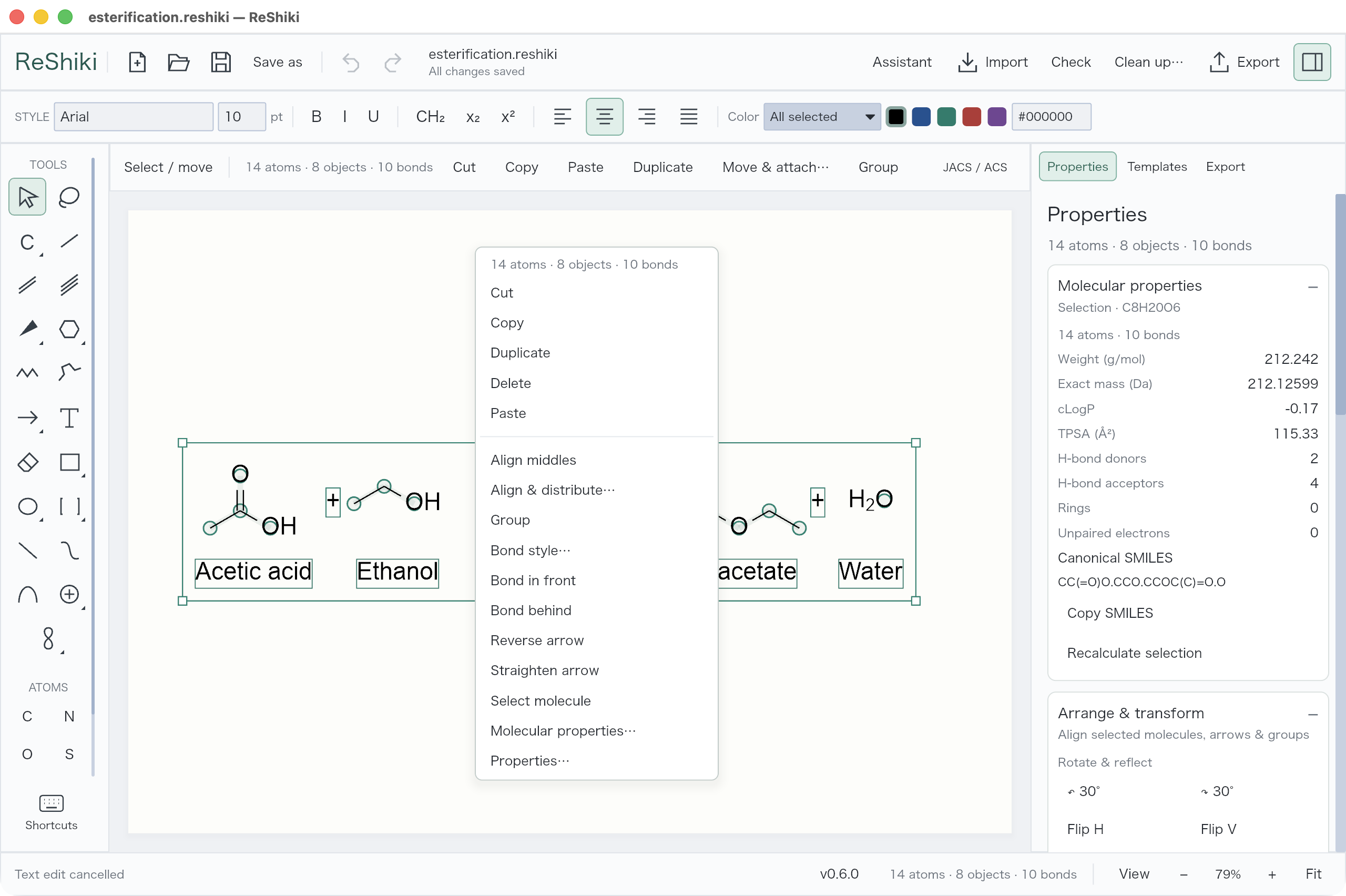This screenshot has width=1346, height=896.
Task: Collapse the Arrange & transform section
Action: click(1313, 714)
